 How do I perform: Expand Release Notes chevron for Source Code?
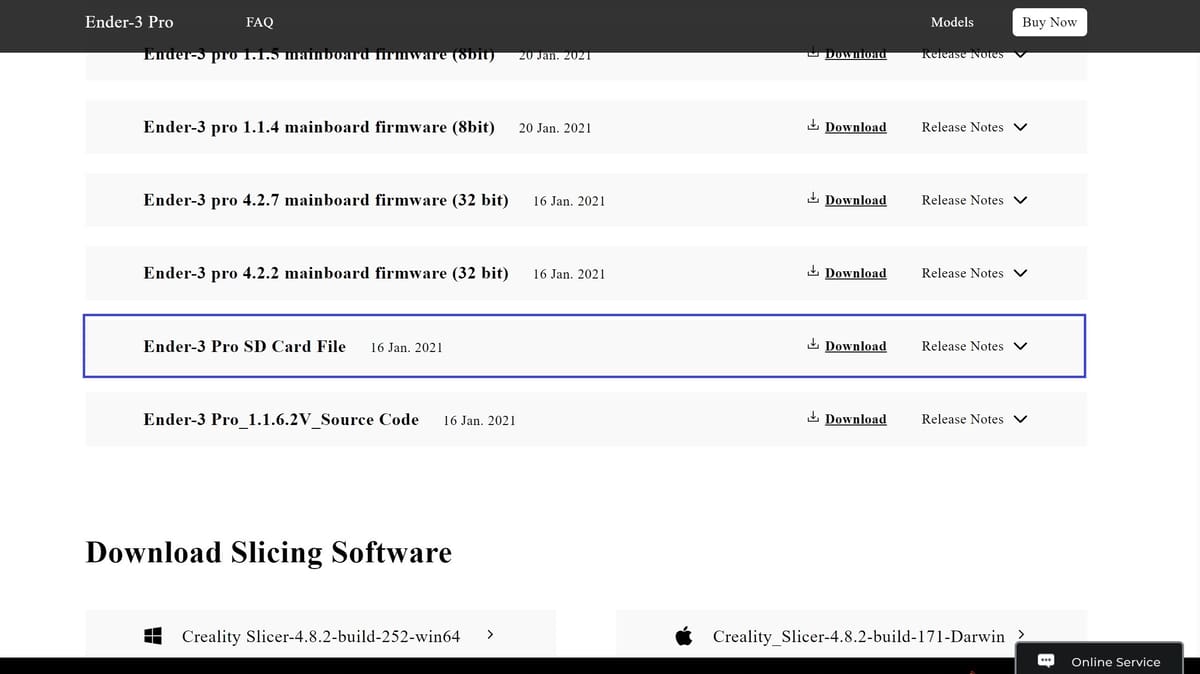(x=1020, y=419)
